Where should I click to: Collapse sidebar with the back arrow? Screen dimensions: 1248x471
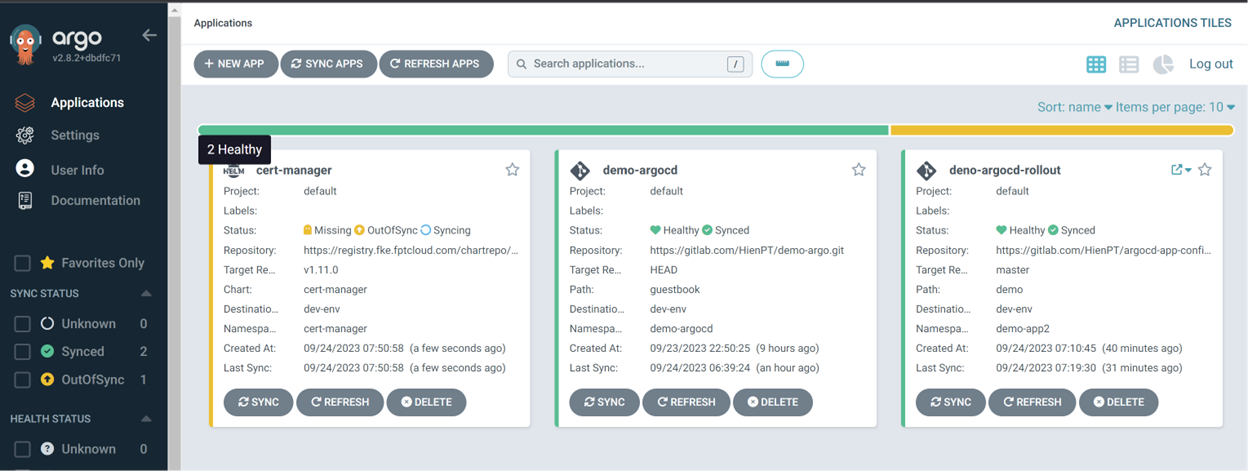coord(149,36)
